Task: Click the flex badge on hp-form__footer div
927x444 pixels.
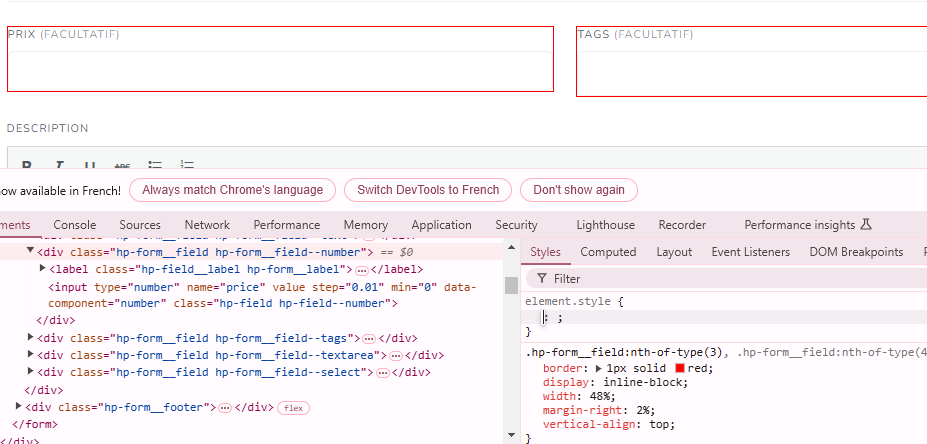Action: pyautogui.click(x=293, y=408)
